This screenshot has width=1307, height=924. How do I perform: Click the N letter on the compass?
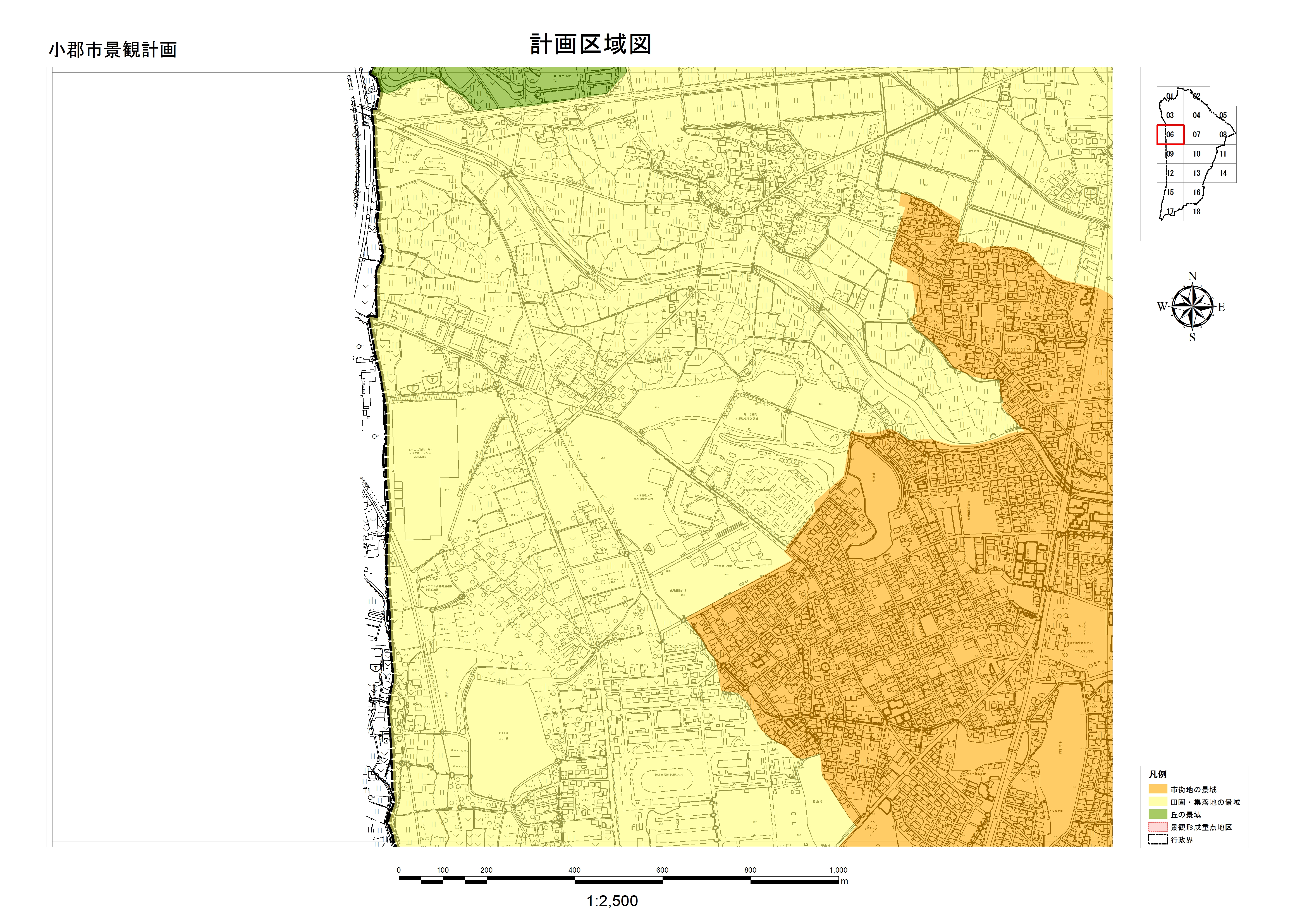(x=1193, y=277)
